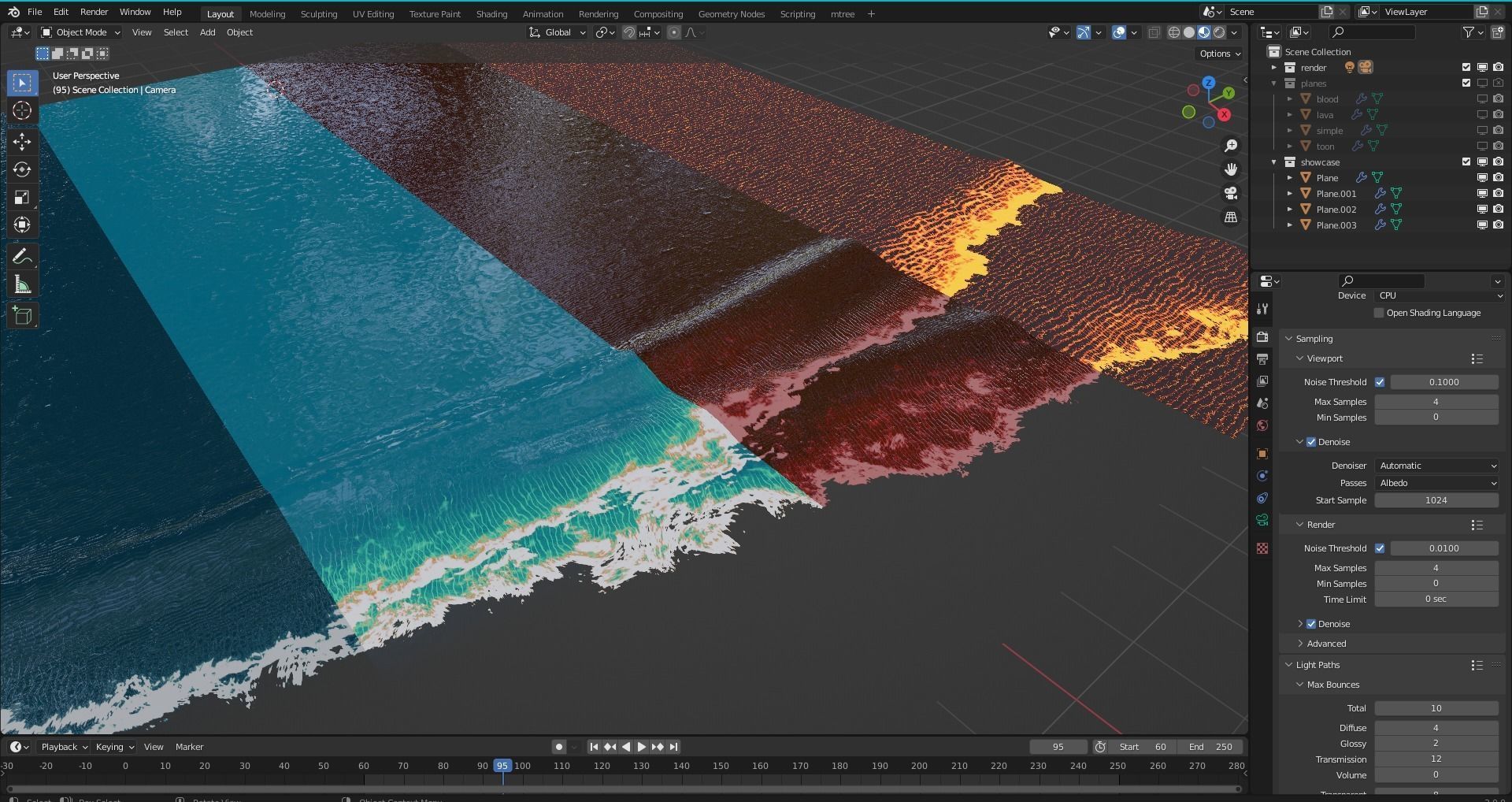
Task: Open the Keying timeline menu
Action: [114, 747]
